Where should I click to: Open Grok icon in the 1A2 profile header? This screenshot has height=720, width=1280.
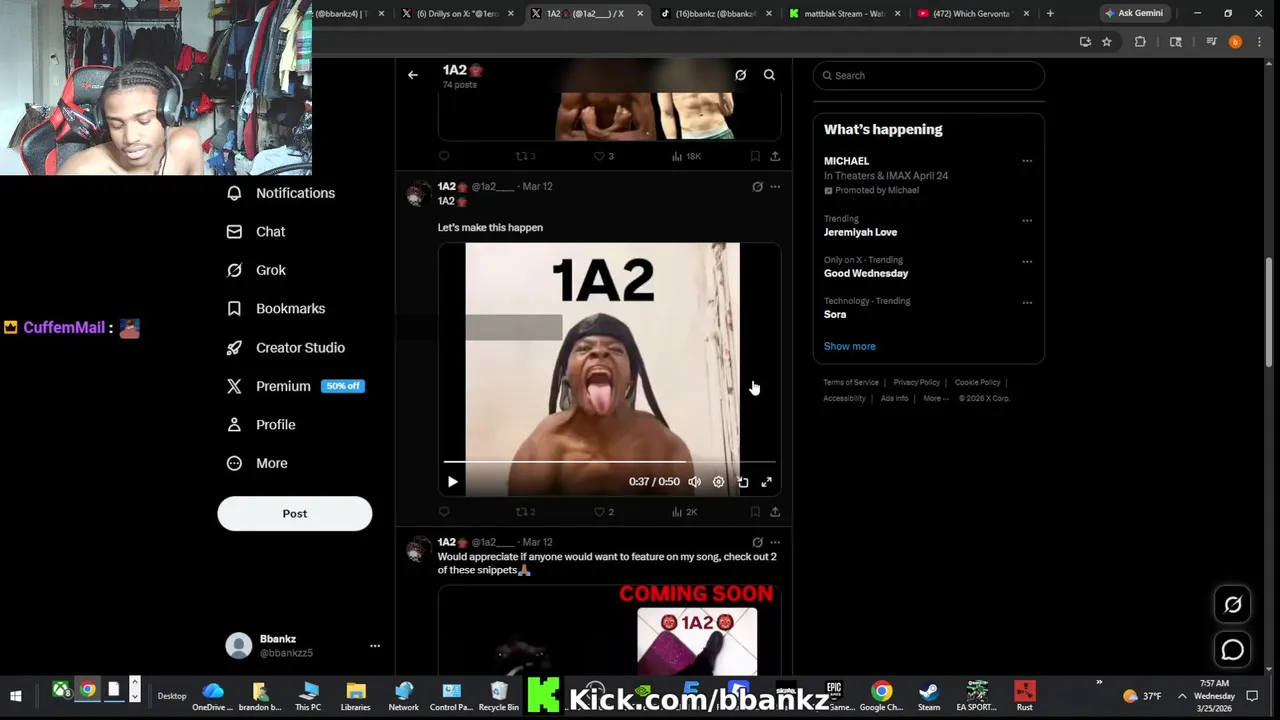(x=740, y=75)
